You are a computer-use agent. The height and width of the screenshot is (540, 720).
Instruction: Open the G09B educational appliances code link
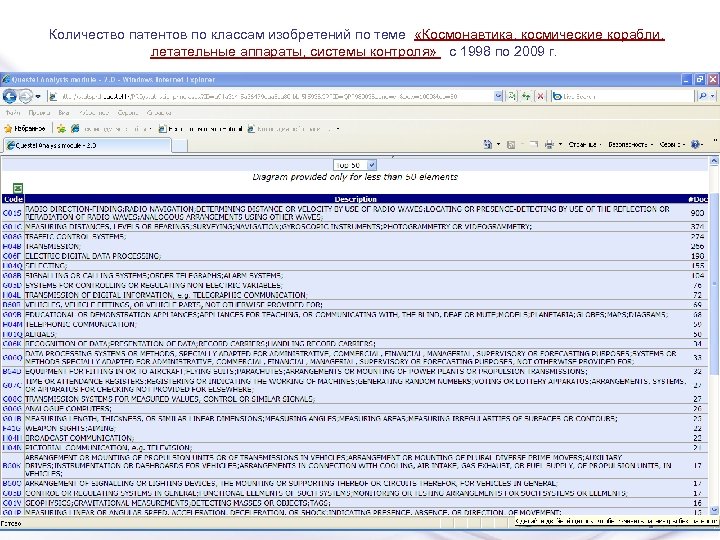[12, 315]
